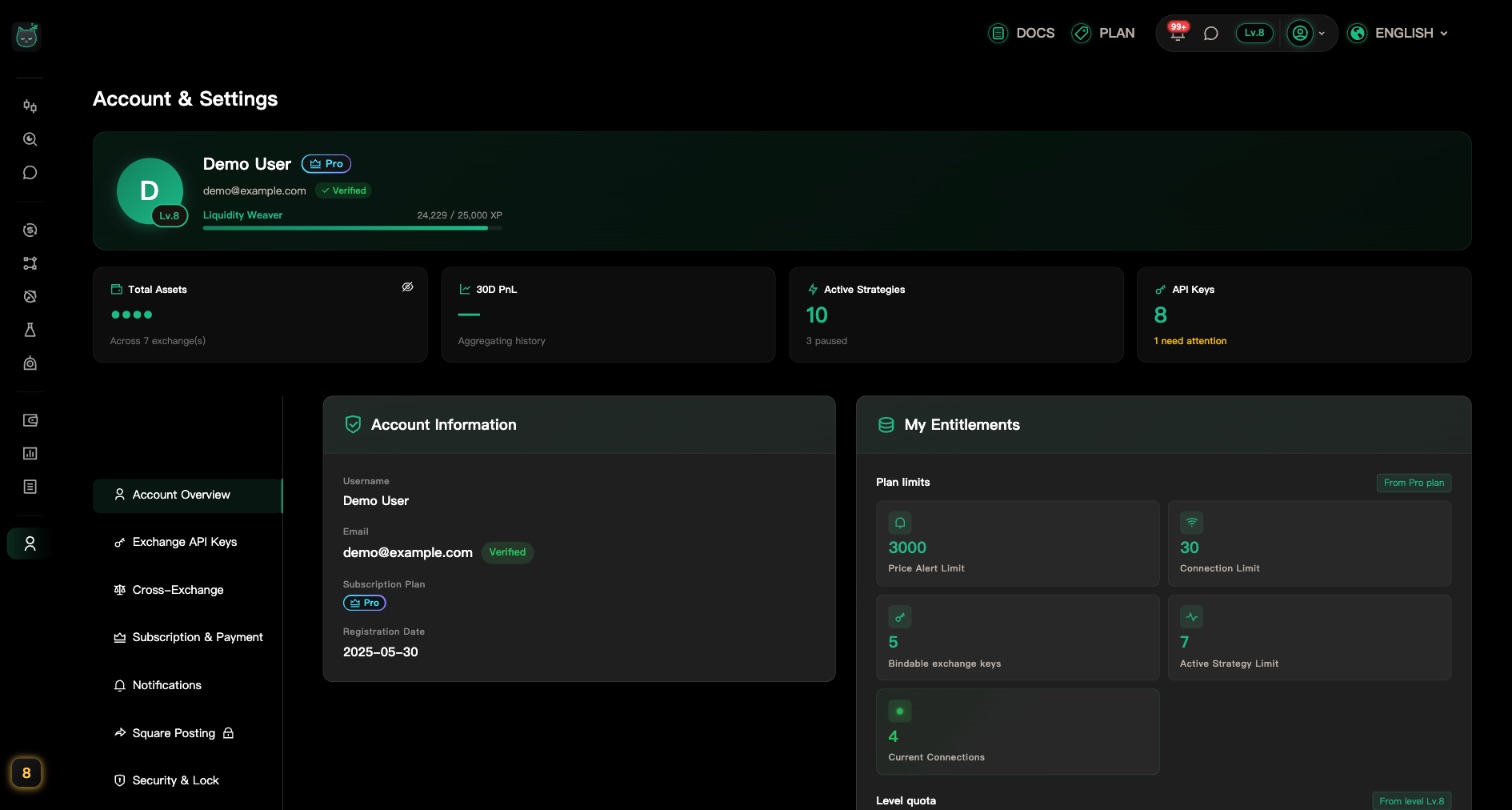
Task: Go to the Notifications settings tab
Action: click(x=188, y=685)
